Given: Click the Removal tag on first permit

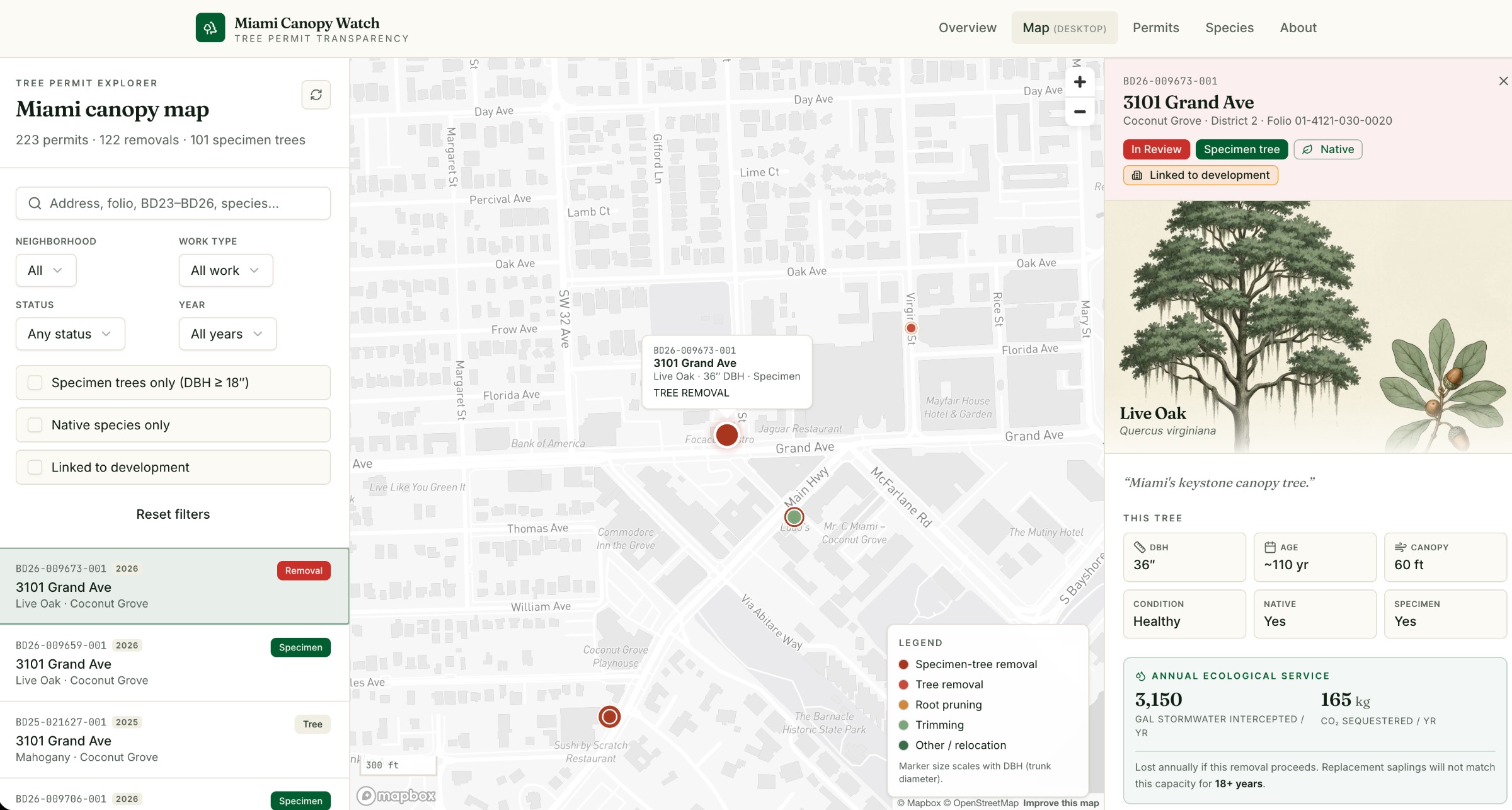Looking at the screenshot, I should click(304, 570).
